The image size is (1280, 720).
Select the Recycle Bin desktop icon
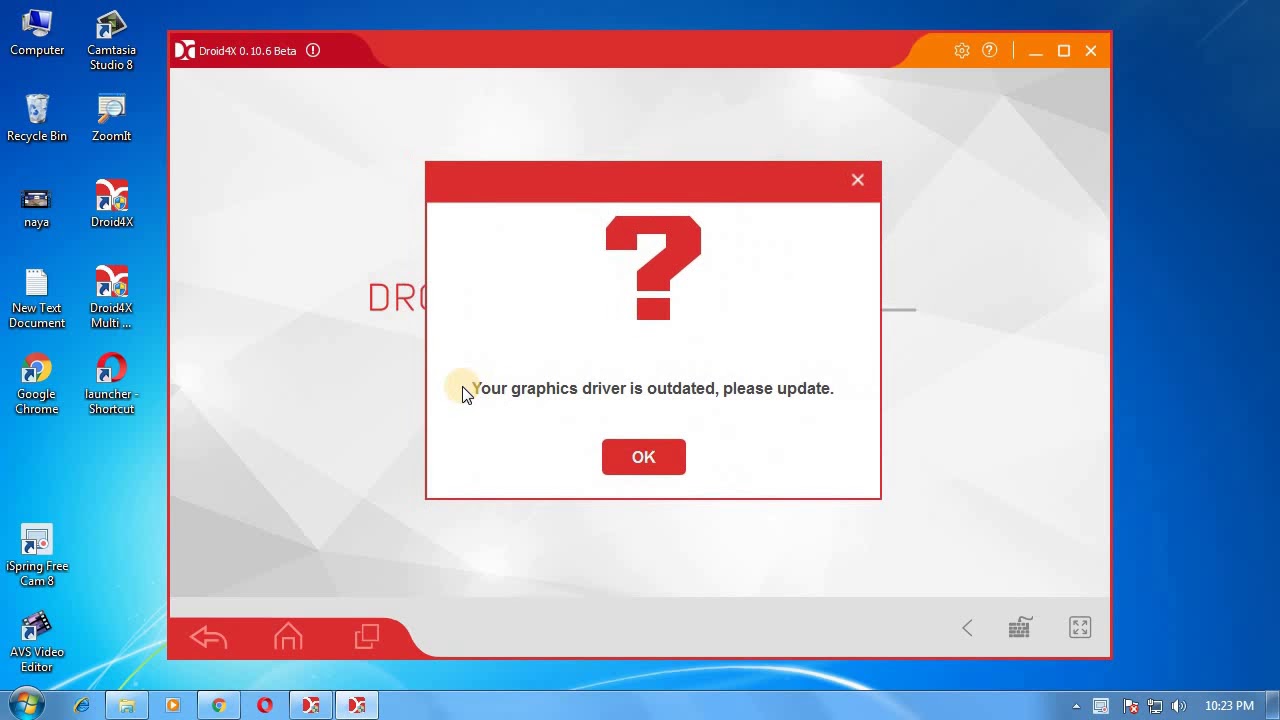pos(37,118)
